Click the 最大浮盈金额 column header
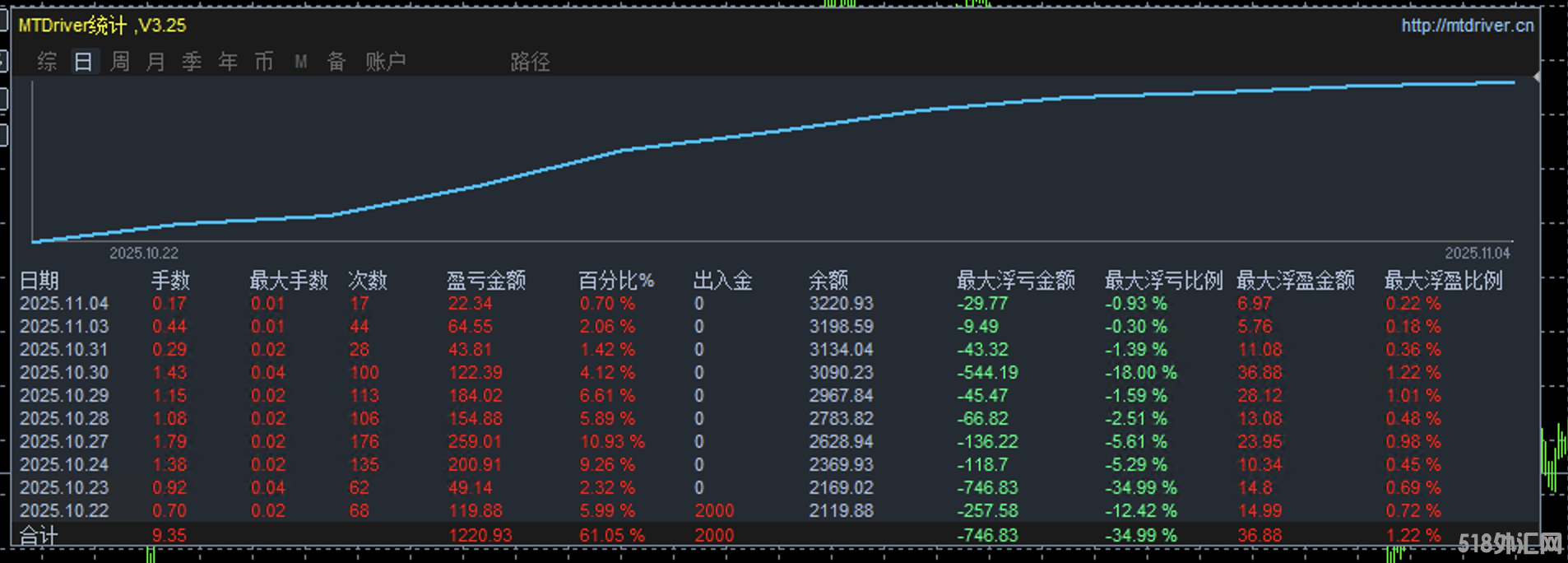The height and width of the screenshot is (563, 1568). [x=1296, y=281]
